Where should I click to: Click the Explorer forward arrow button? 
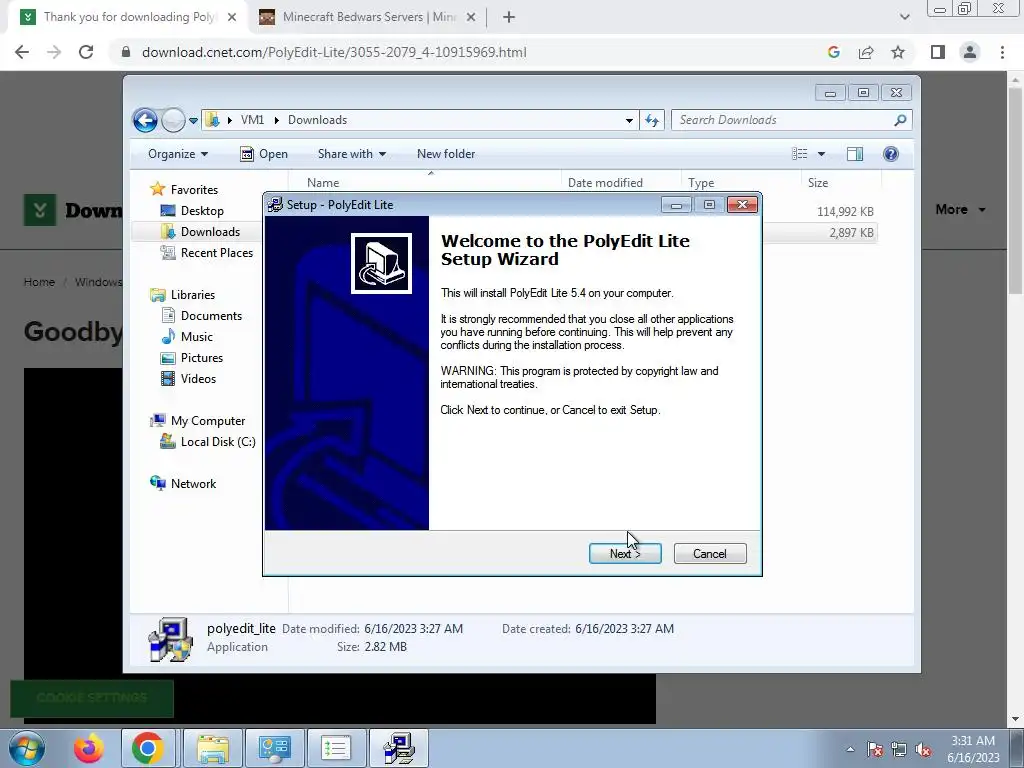[x=173, y=120]
